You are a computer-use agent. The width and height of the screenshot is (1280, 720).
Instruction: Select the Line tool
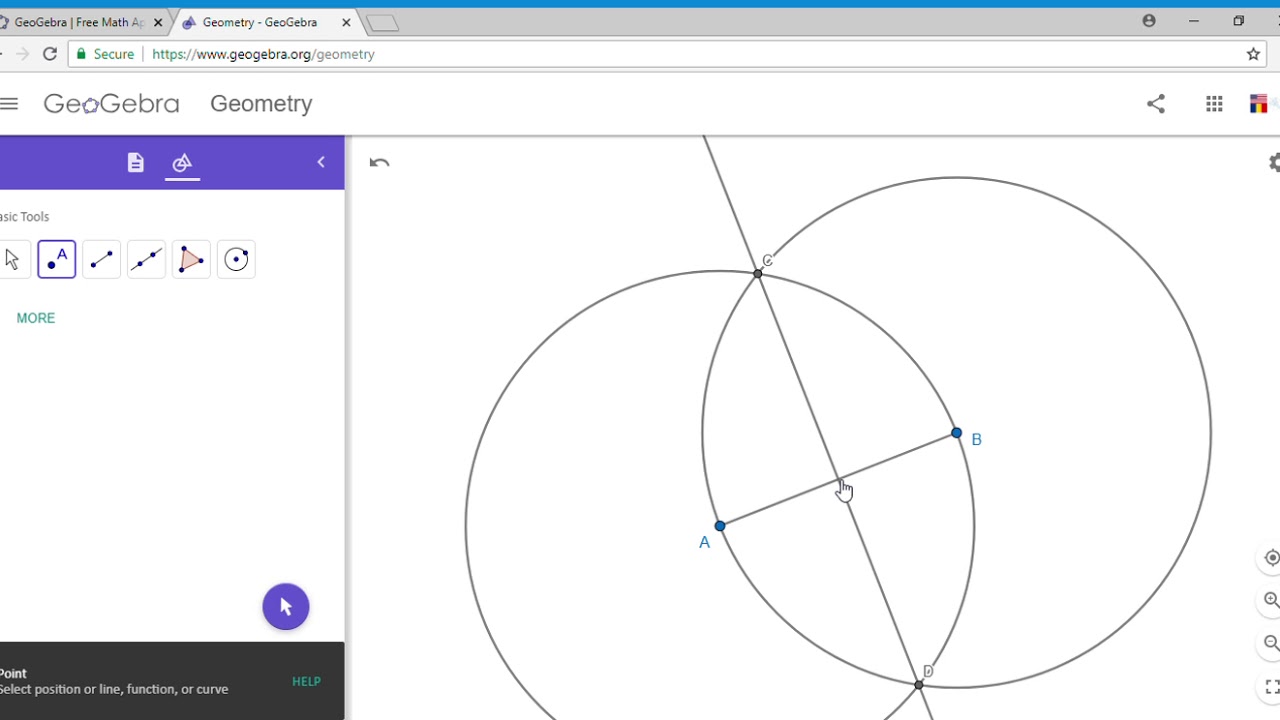click(146, 260)
